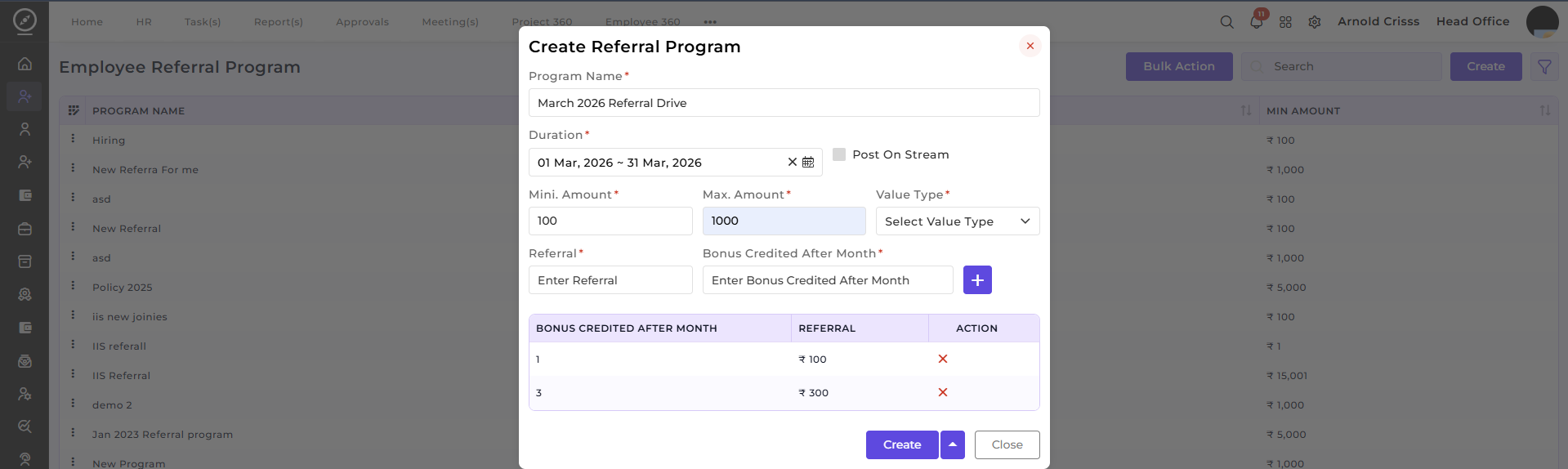This screenshot has height=469, width=1568.
Task: Open the home icon in left sidebar
Action: pos(25,64)
